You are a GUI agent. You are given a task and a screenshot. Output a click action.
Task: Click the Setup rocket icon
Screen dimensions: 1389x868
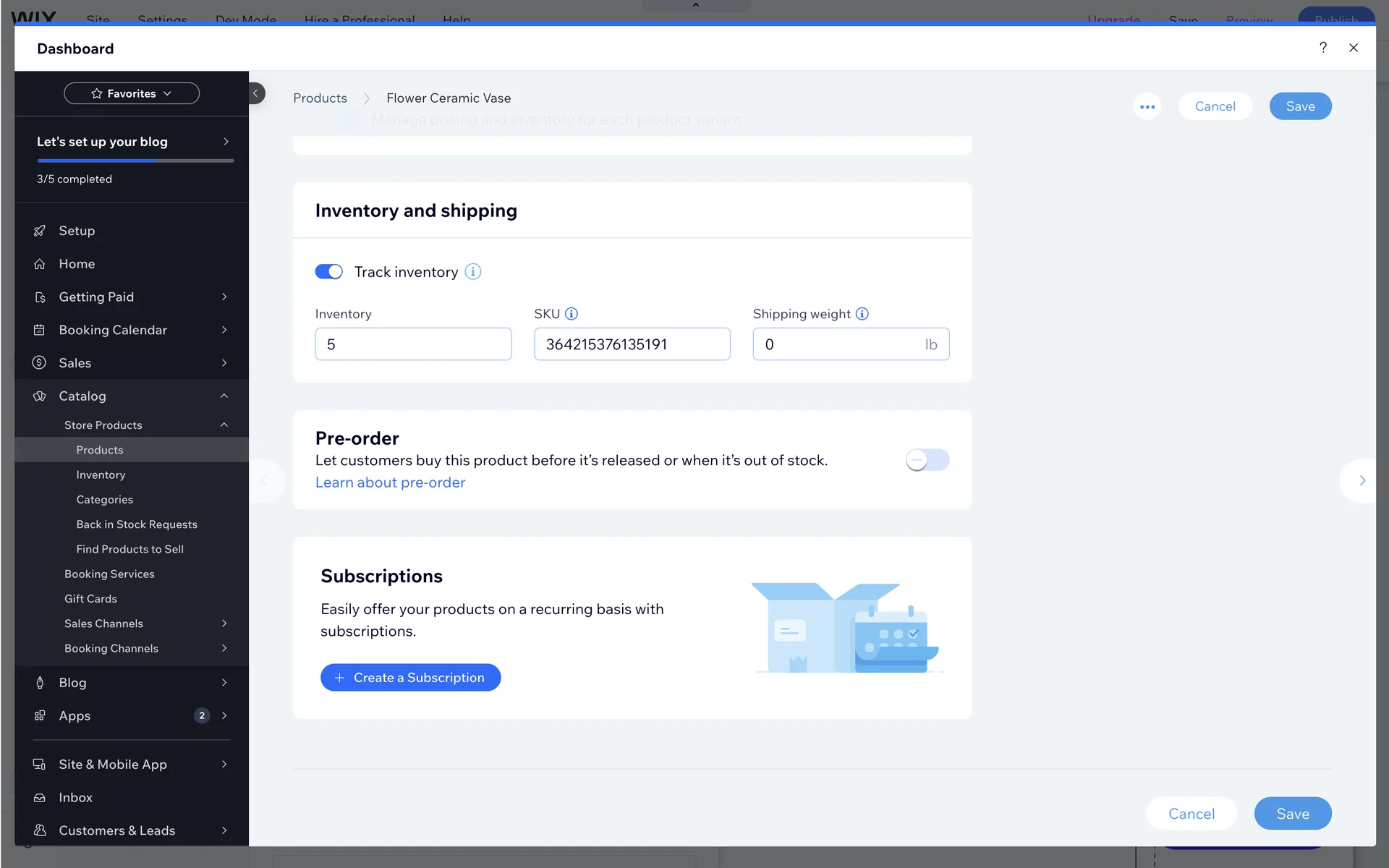point(40,231)
